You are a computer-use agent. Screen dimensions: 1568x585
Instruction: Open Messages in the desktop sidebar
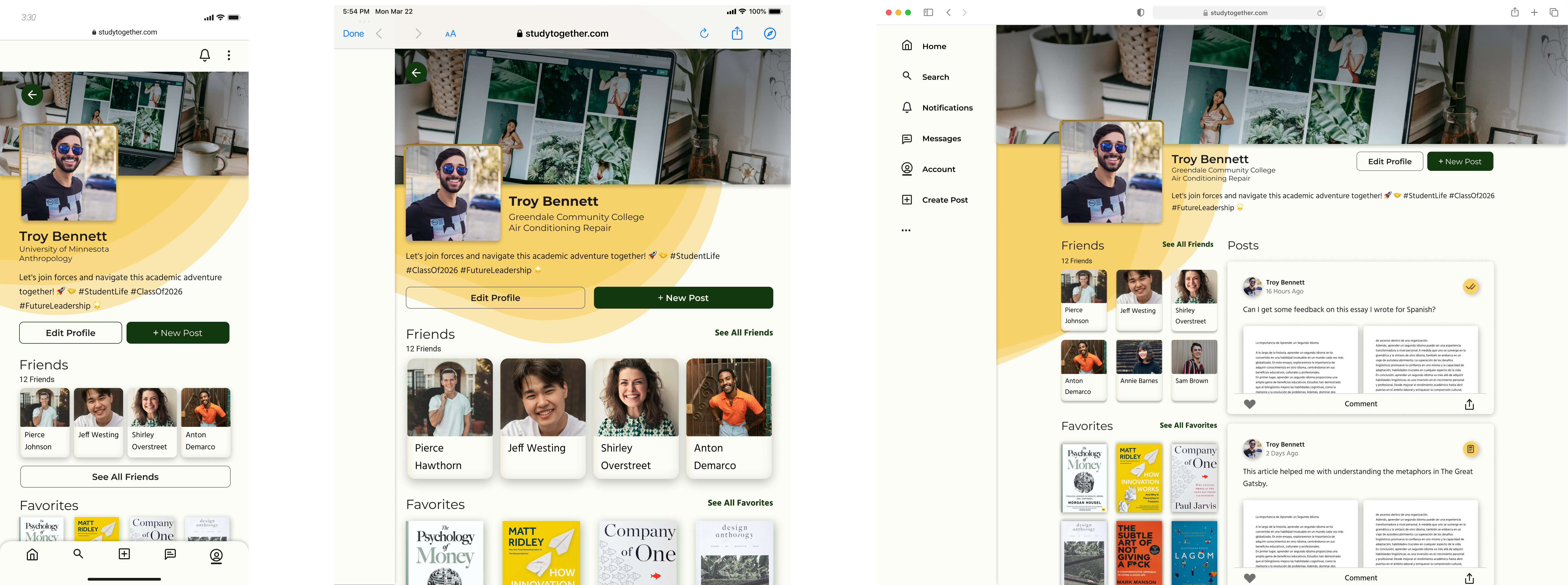click(x=941, y=139)
